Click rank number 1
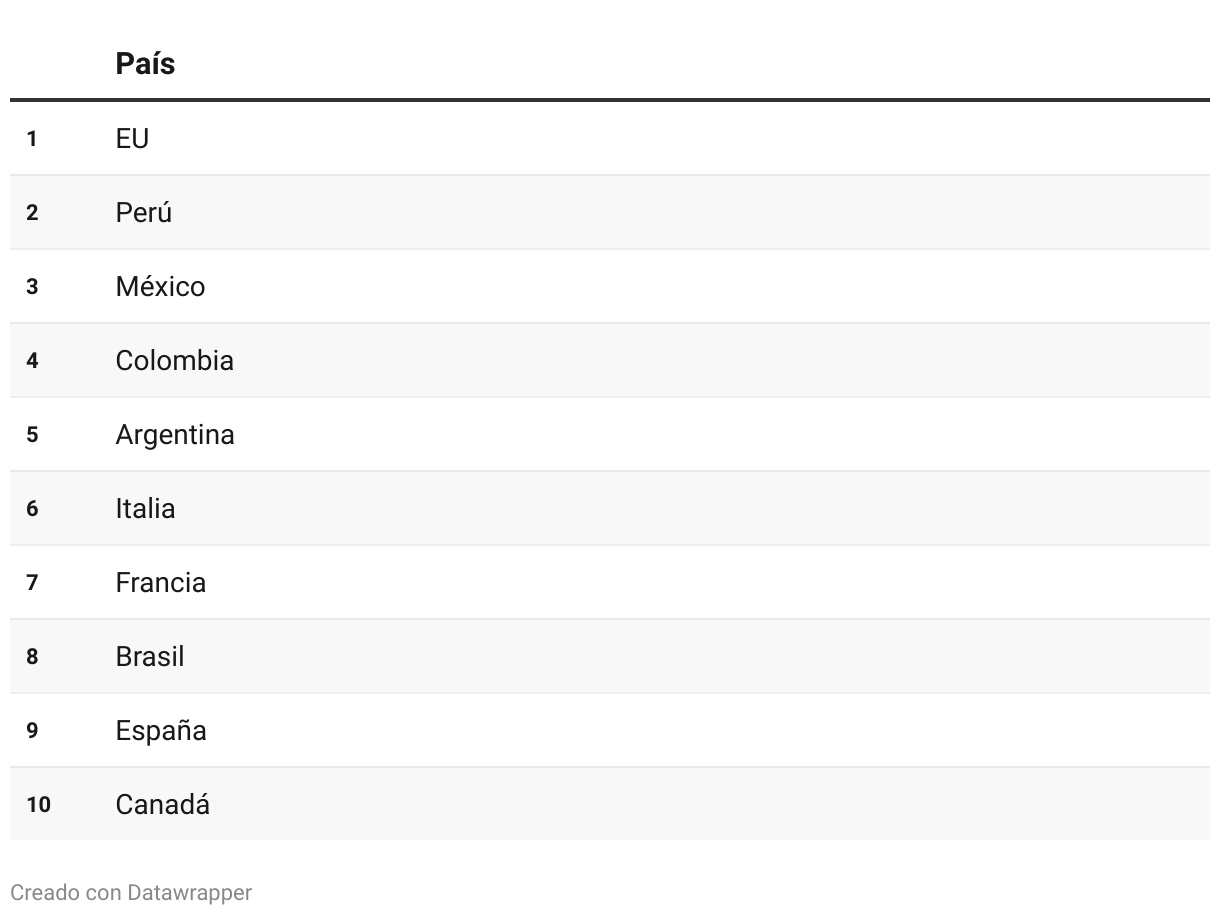1220x916 pixels. tap(32, 139)
